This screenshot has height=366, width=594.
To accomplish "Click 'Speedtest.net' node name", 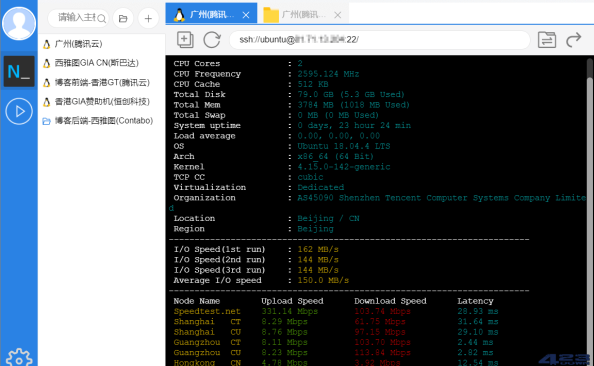I will [207, 311].
